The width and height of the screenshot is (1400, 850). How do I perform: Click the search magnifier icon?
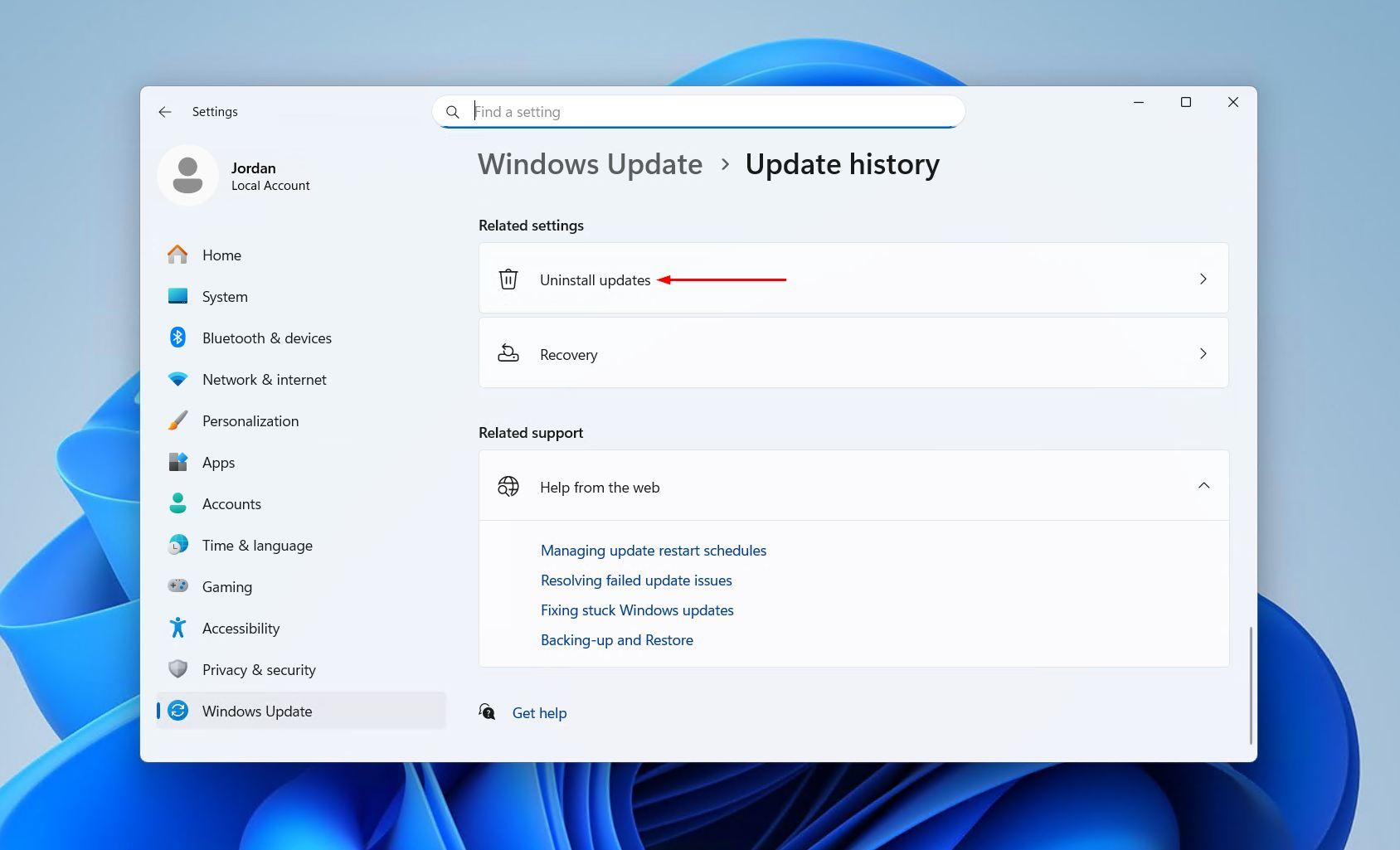tap(453, 112)
